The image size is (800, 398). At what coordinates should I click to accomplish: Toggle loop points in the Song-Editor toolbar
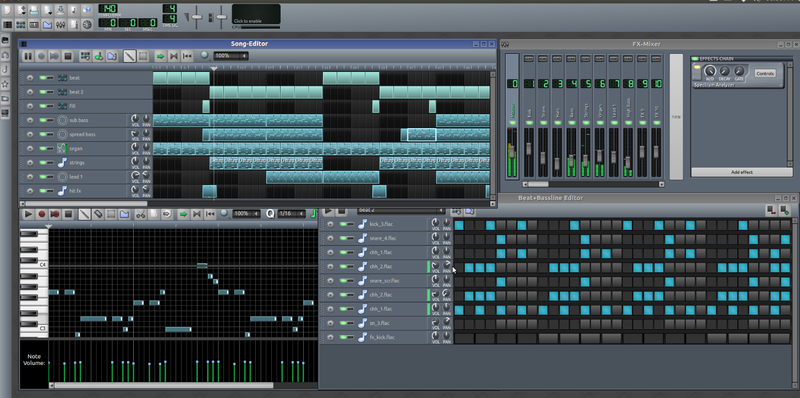pos(174,56)
